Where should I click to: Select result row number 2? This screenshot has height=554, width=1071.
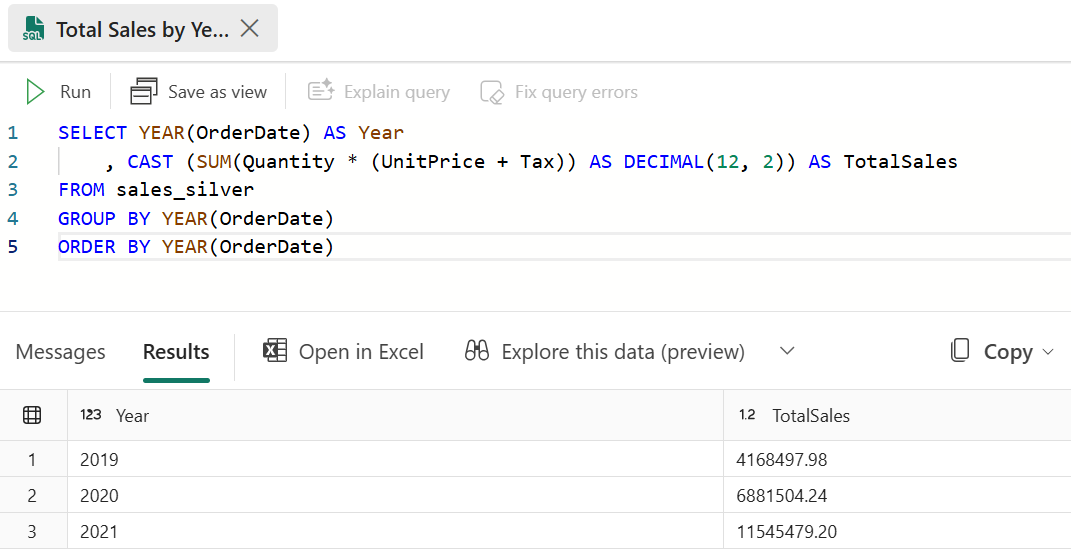32,495
